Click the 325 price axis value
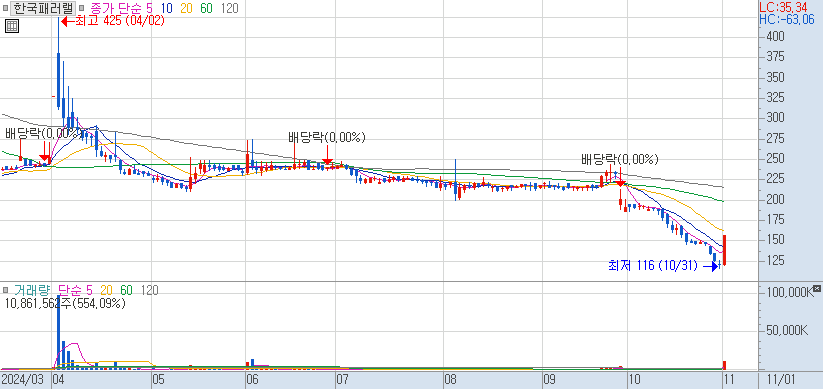 pos(775,98)
